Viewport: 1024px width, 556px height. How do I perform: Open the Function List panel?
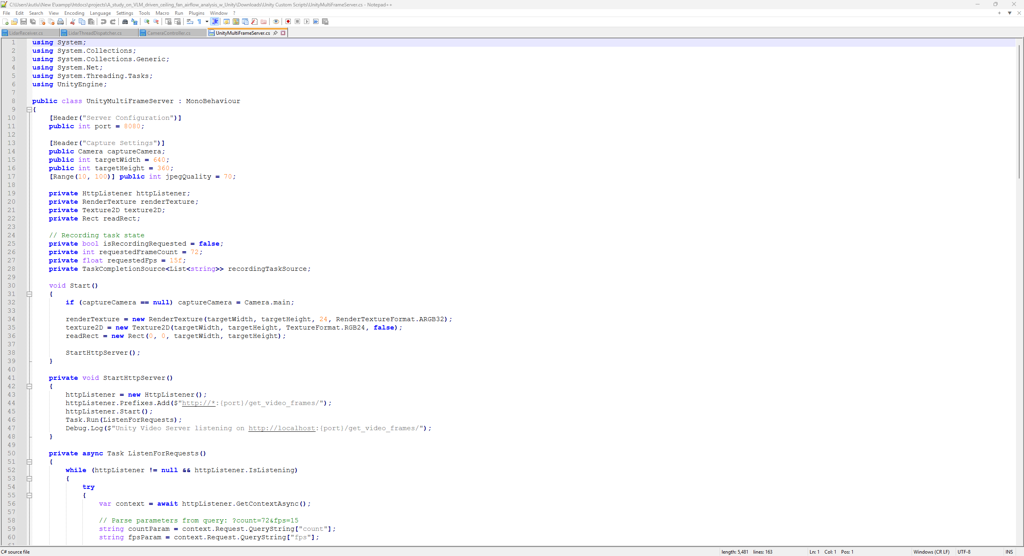(253, 22)
